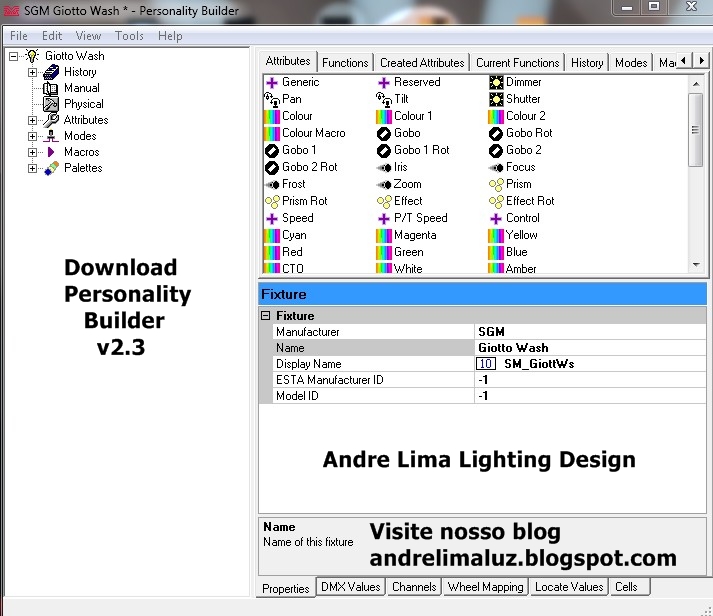Expand the Modes tree node
This screenshot has height=616, width=713.
pyautogui.click(x=32, y=136)
